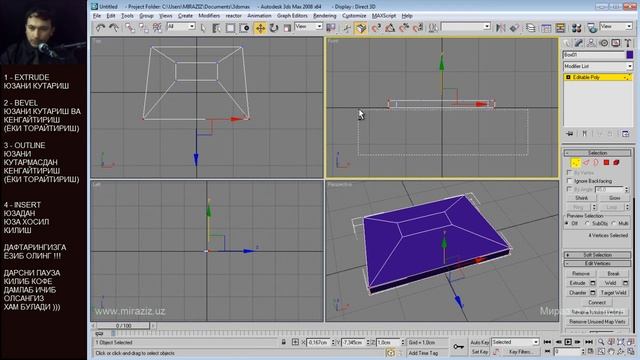
Task: Click the Pin Stack icon
Action: click(x=570, y=133)
